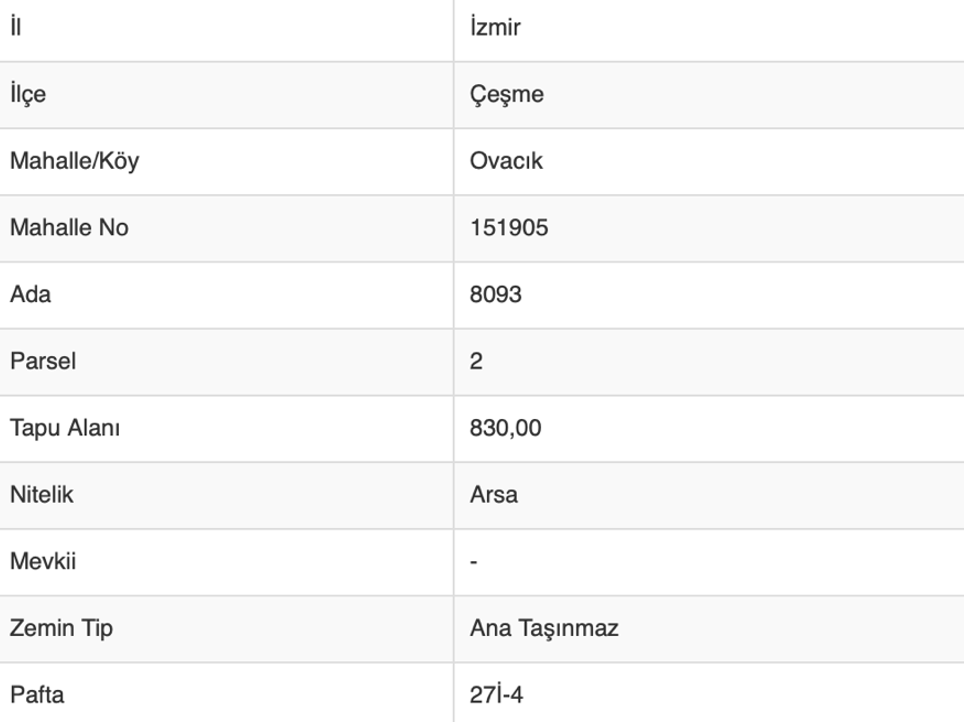Click the Ovacık neighborhood value

pos(506,161)
